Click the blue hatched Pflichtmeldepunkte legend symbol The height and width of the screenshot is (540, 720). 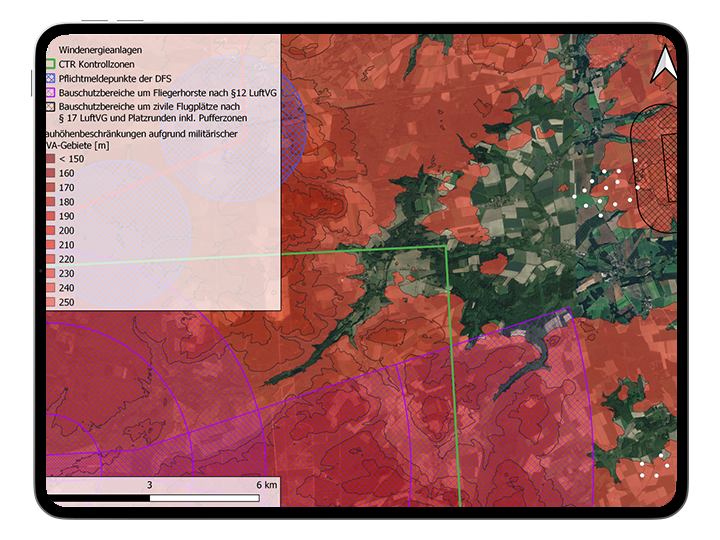[x=51, y=78]
